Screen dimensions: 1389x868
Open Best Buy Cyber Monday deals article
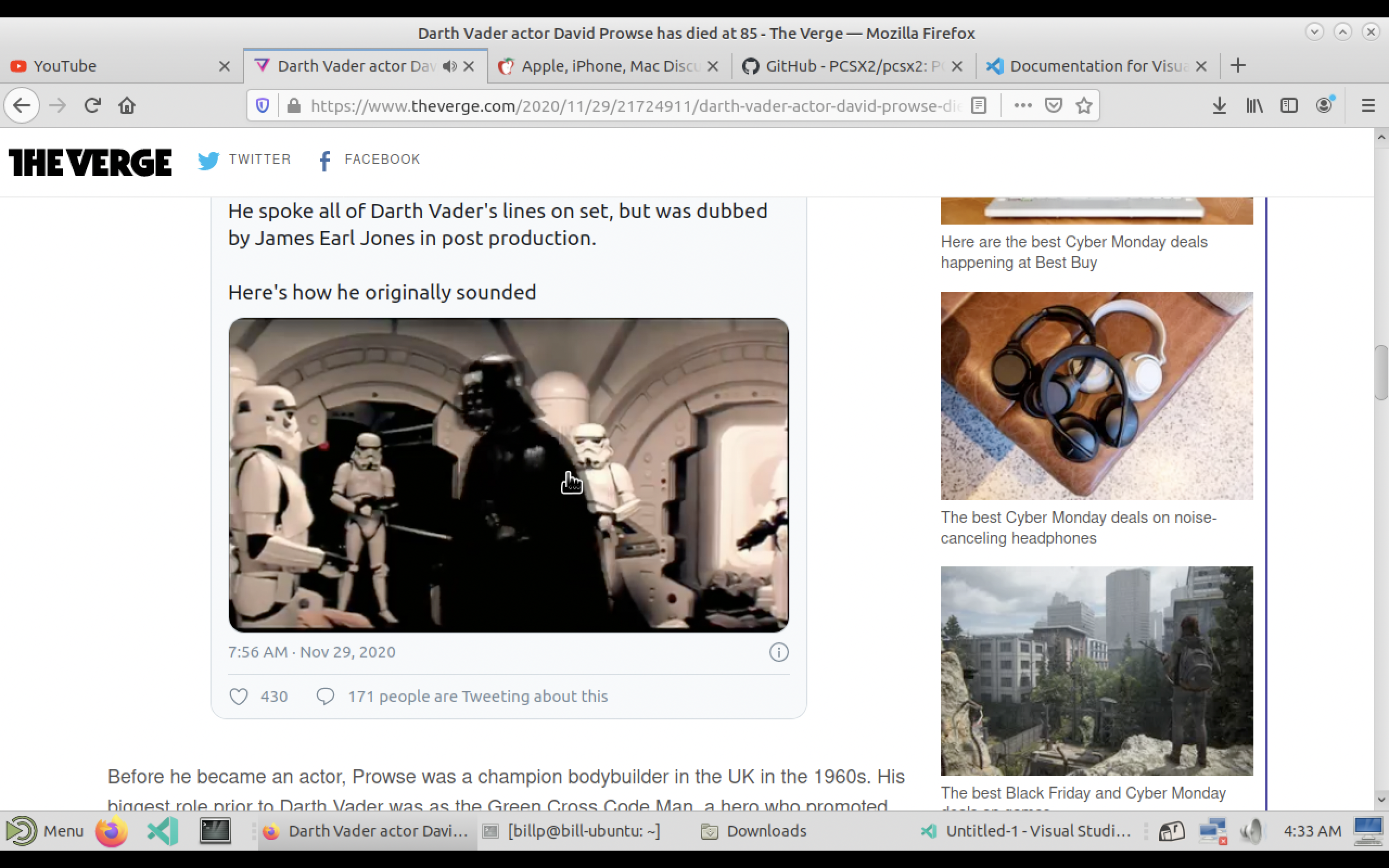(1074, 252)
